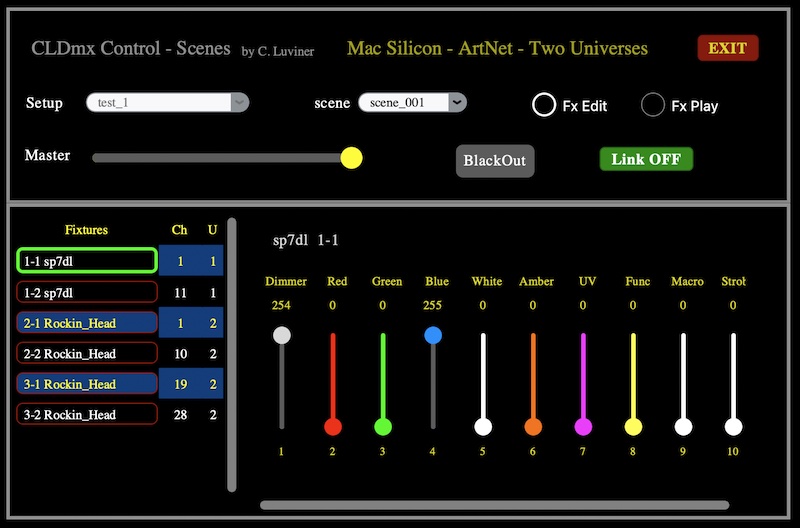
Task: Select fixture 1-1 sp7dl
Action: 87,261
